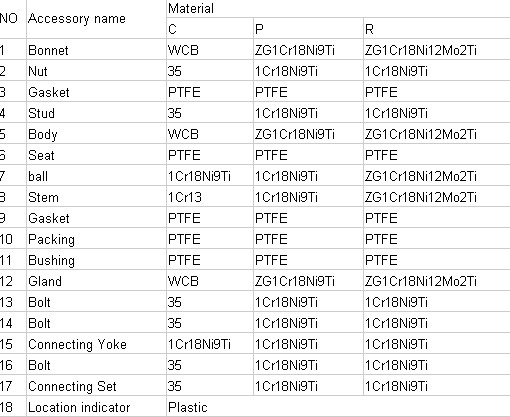Select the WCB cell in Bonnet row
The width and height of the screenshot is (510, 417).
[x=210, y=50]
